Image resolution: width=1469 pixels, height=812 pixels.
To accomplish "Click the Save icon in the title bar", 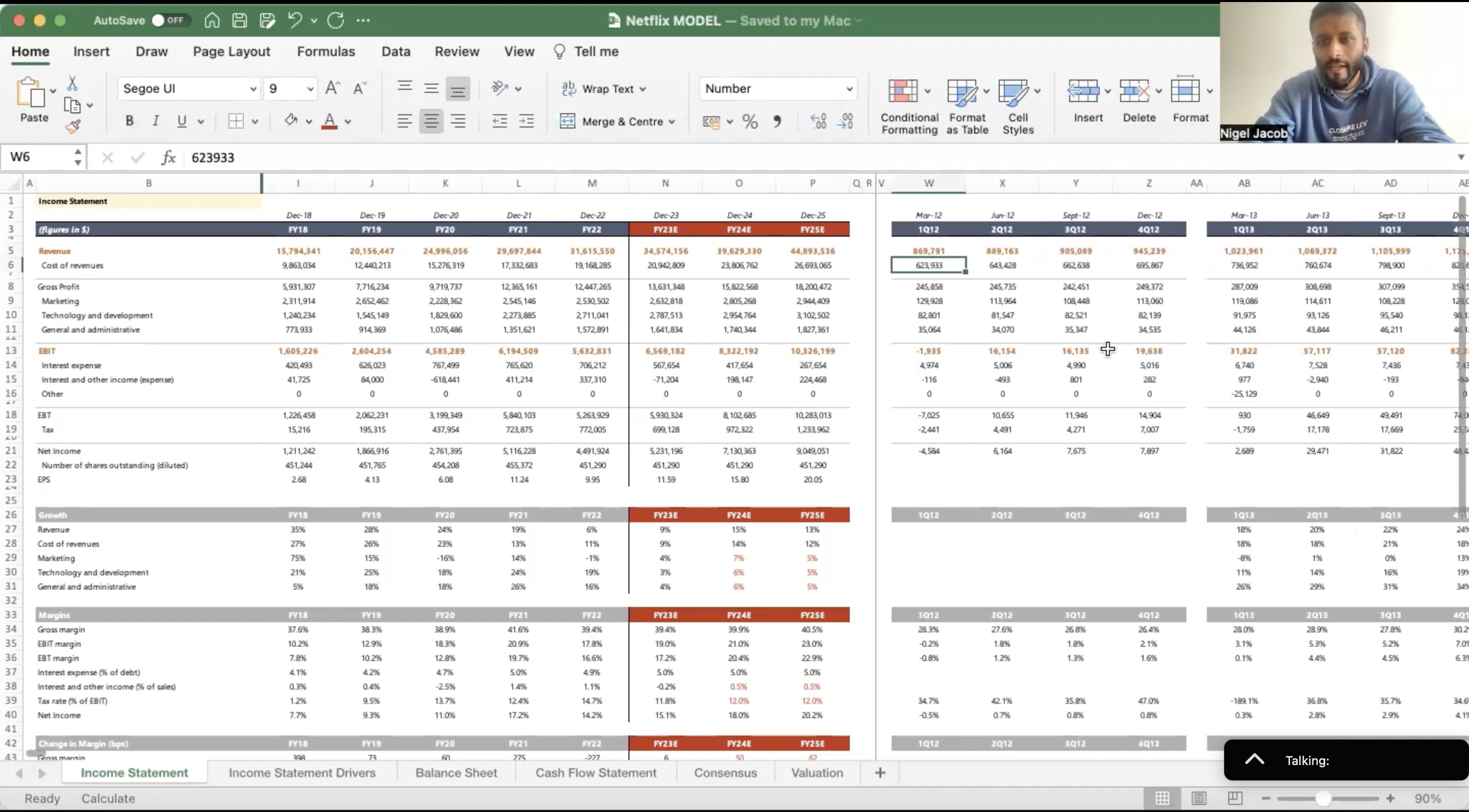I will pos(240,20).
